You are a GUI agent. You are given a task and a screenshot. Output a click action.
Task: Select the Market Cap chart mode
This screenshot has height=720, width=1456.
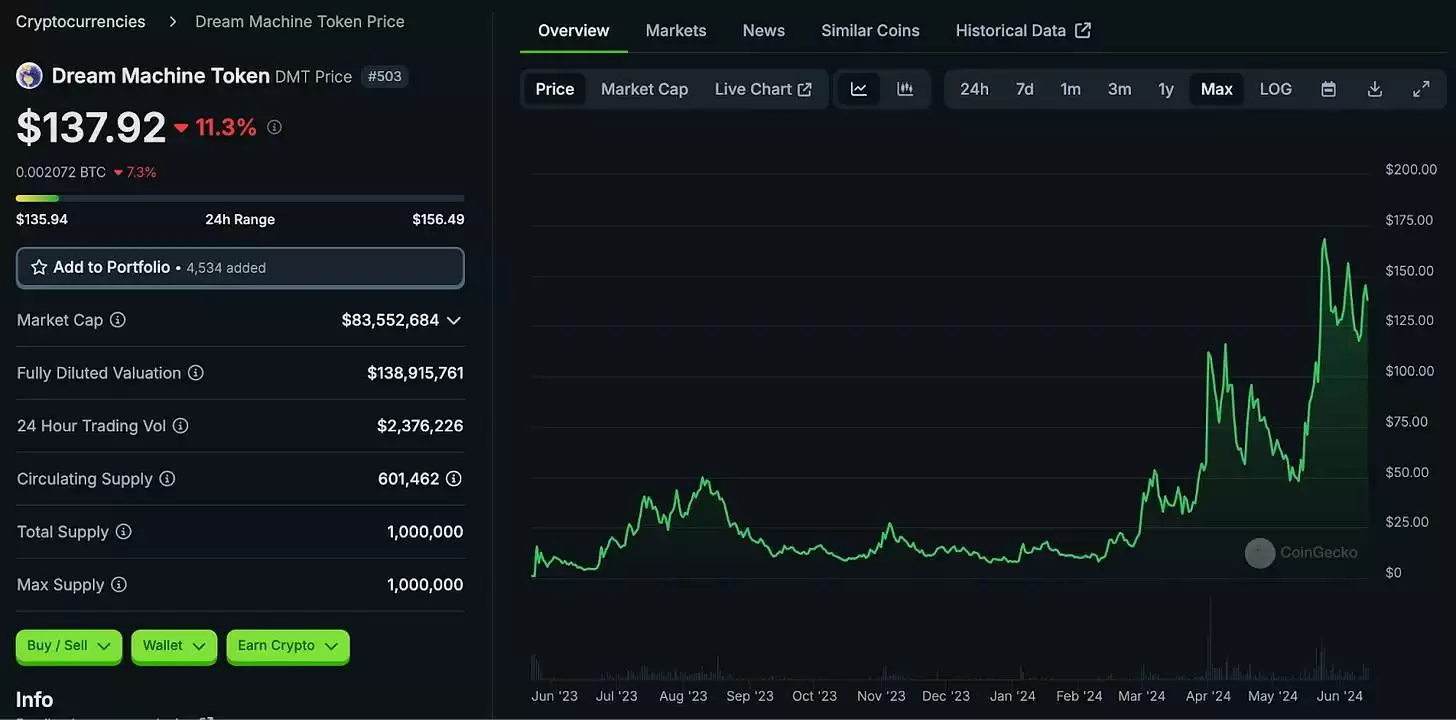pos(644,89)
